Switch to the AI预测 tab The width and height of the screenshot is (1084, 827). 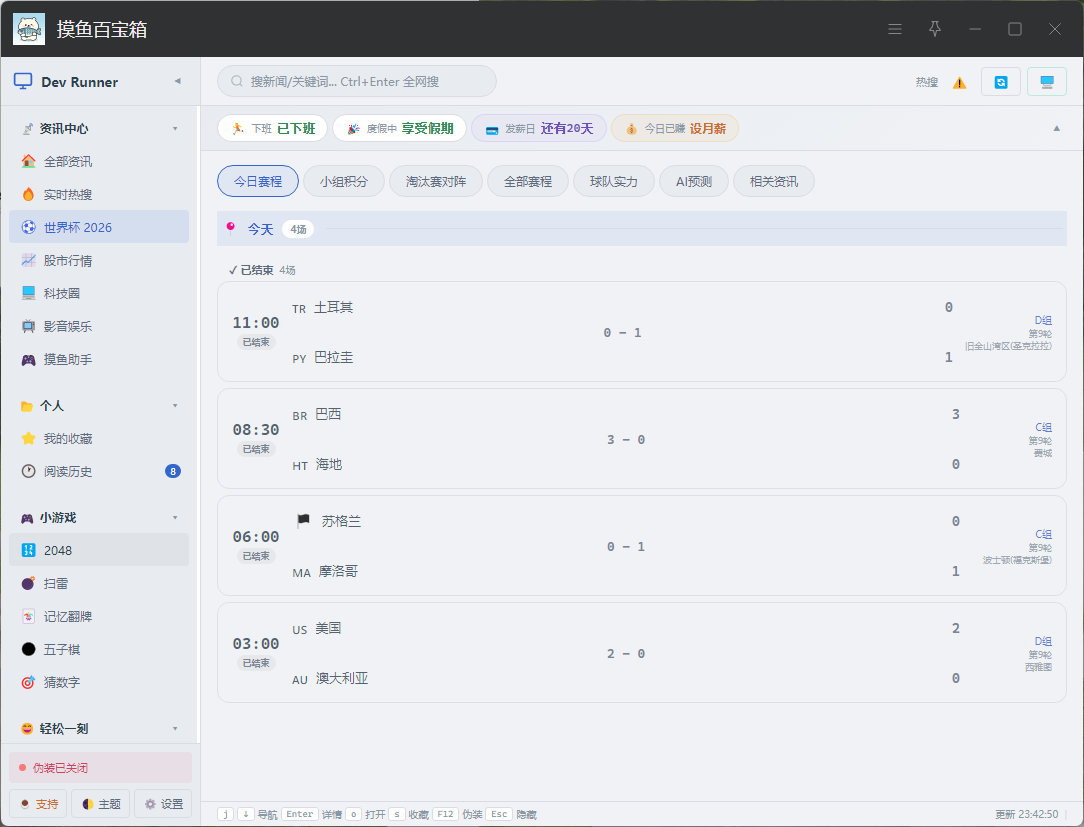click(x=693, y=181)
